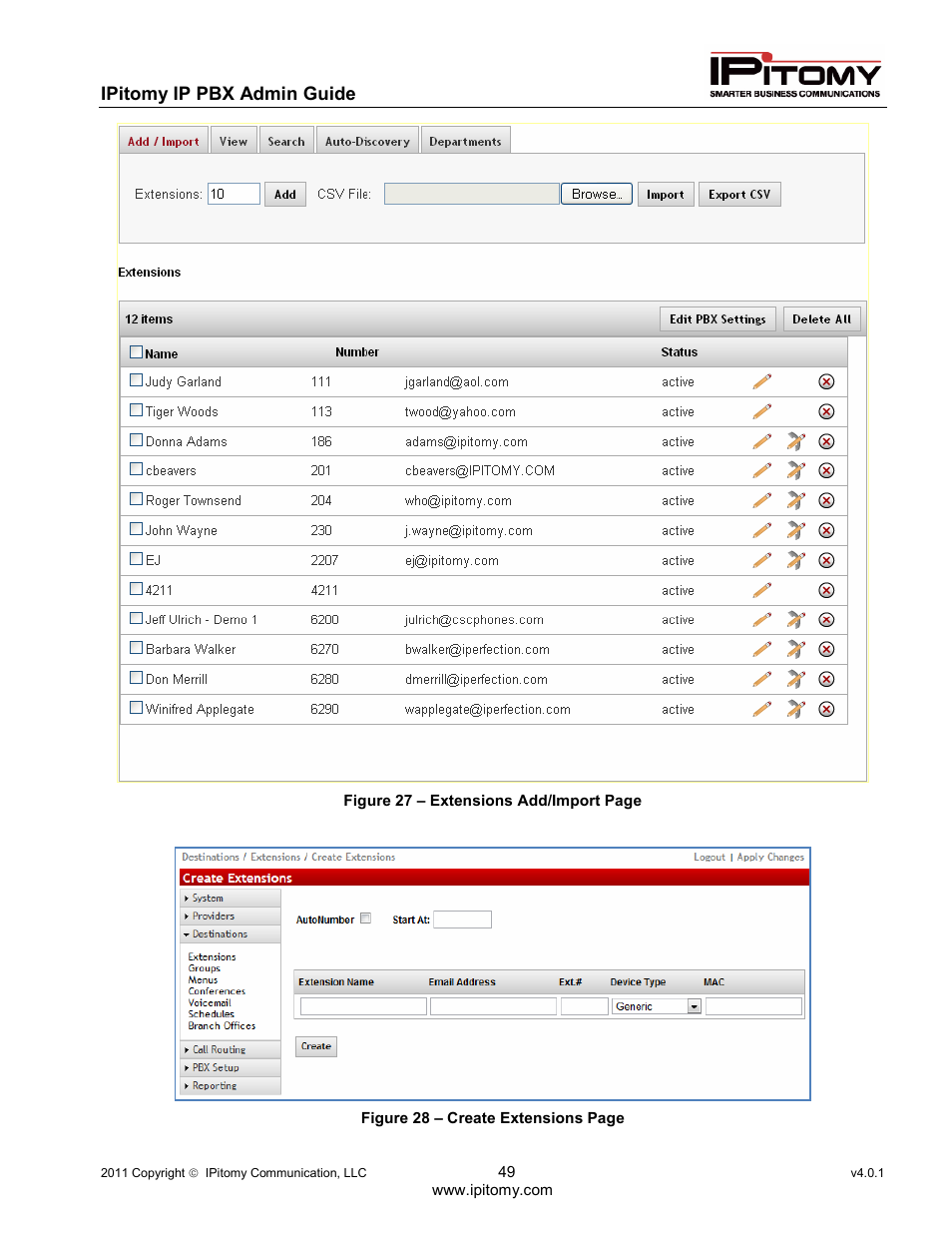Click the Logout link
Screen dimensions: 952x1233
[710, 858]
